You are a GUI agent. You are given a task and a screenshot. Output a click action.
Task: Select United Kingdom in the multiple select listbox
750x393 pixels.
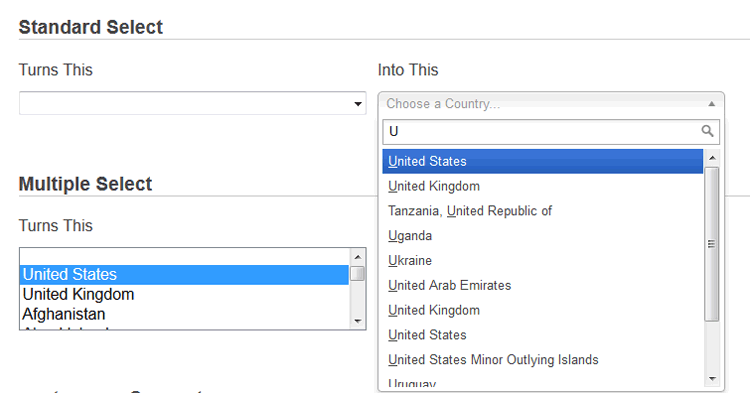click(184, 294)
